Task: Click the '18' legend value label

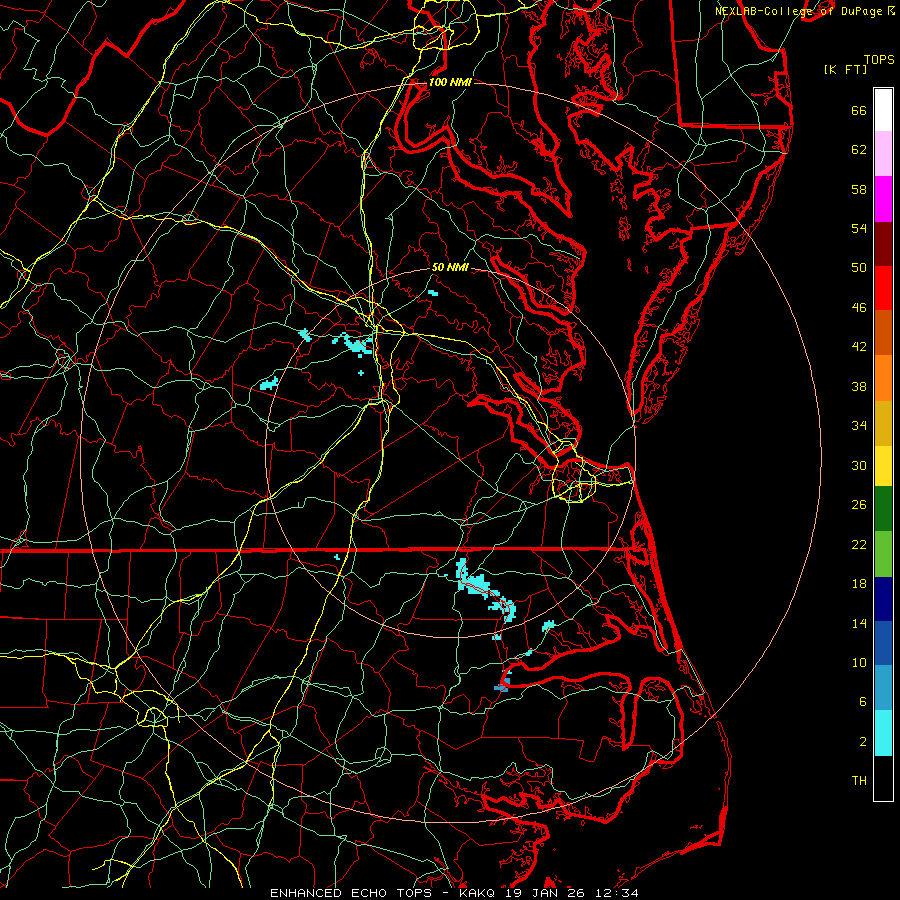Action: coord(859,584)
